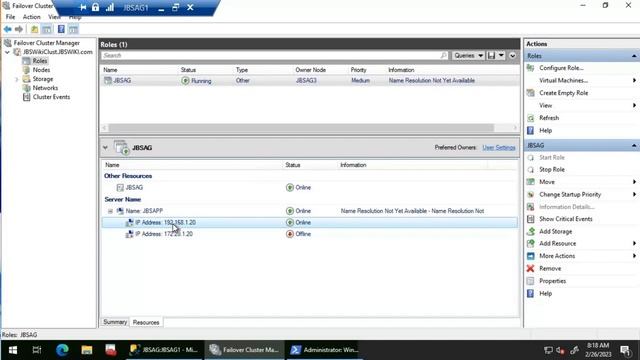Open the File menu
Image resolution: width=640 pixels, height=360 pixels.
pos(10,17)
